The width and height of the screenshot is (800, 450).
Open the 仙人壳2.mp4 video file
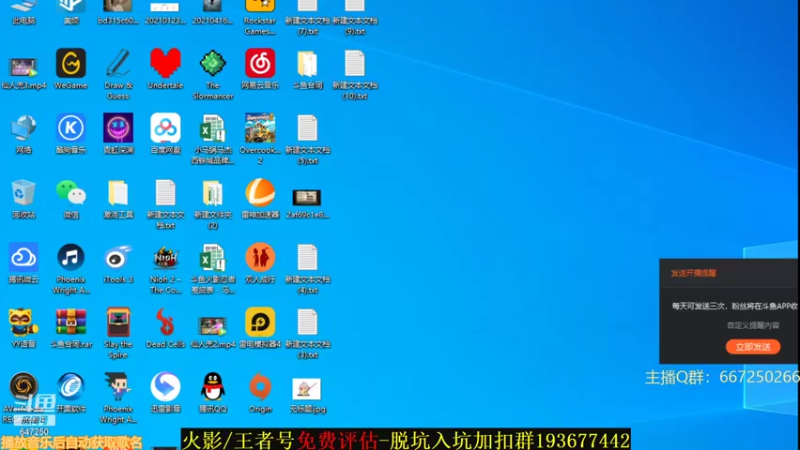coord(213,327)
